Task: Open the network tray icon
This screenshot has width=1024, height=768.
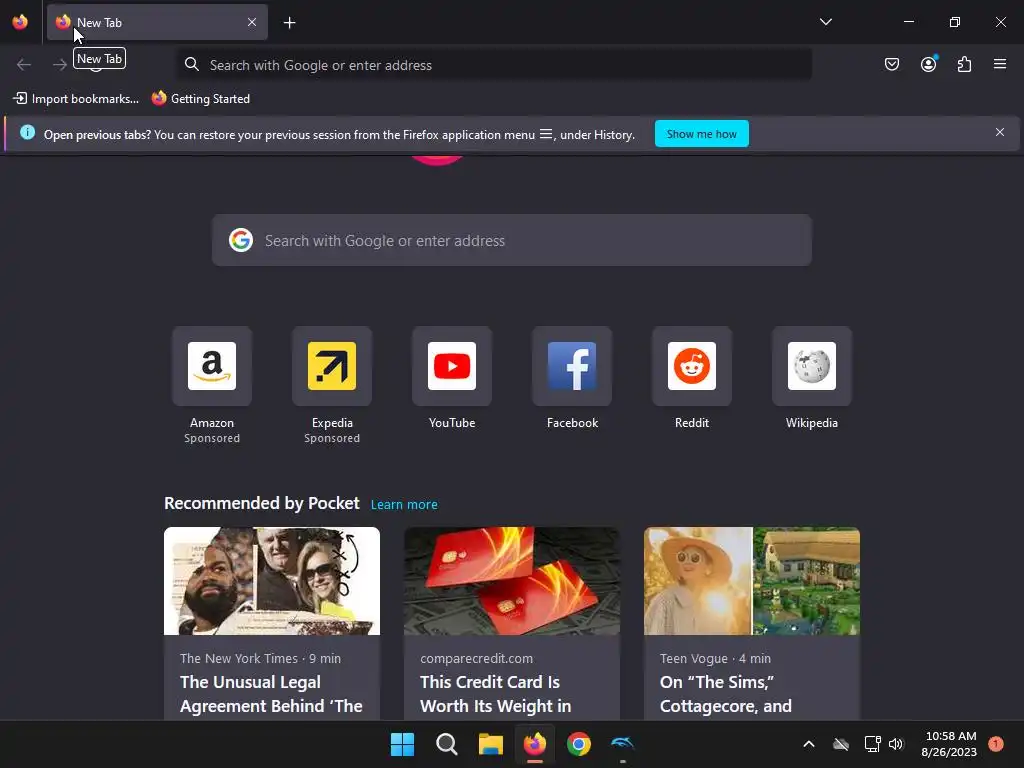Action: tap(872, 744)
